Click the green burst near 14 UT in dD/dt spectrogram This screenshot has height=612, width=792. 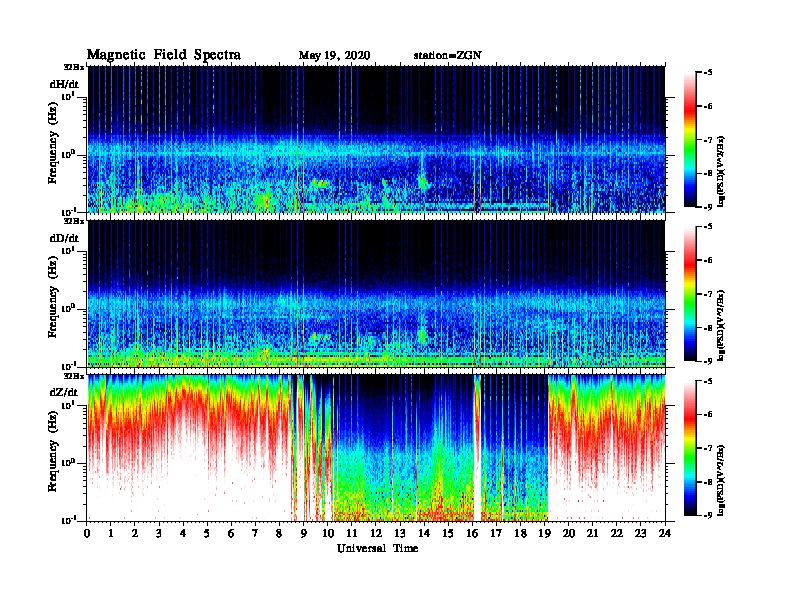pos(422,335)
